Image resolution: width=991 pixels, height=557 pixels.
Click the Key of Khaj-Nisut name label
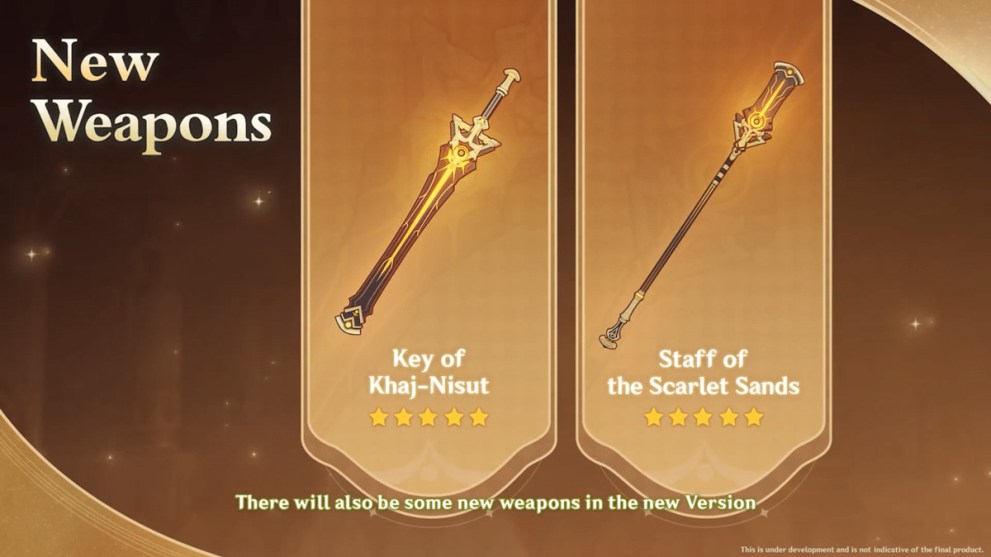tap(429, 372)
